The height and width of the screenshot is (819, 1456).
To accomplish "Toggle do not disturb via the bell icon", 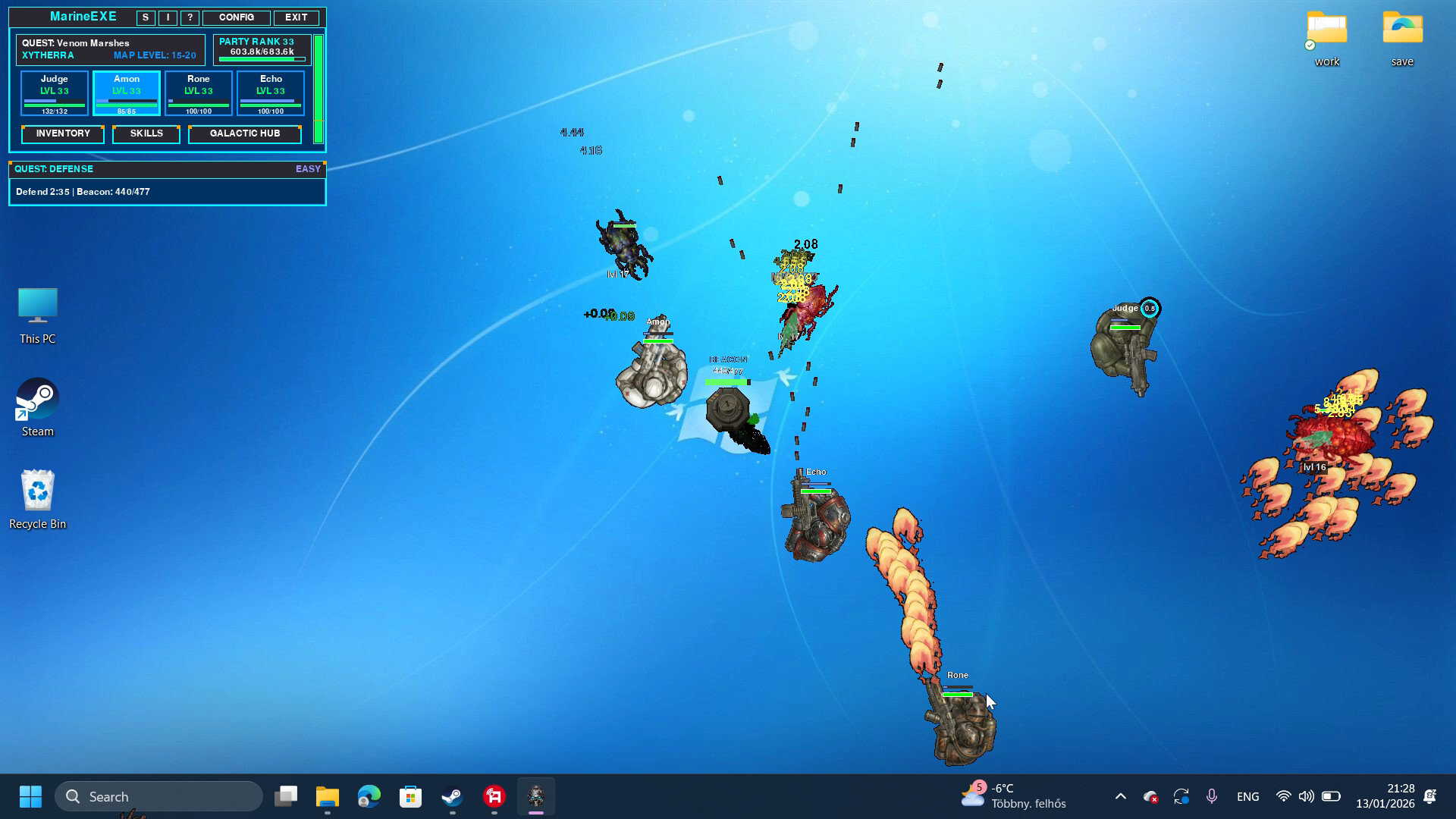I will pos(1430,796).
